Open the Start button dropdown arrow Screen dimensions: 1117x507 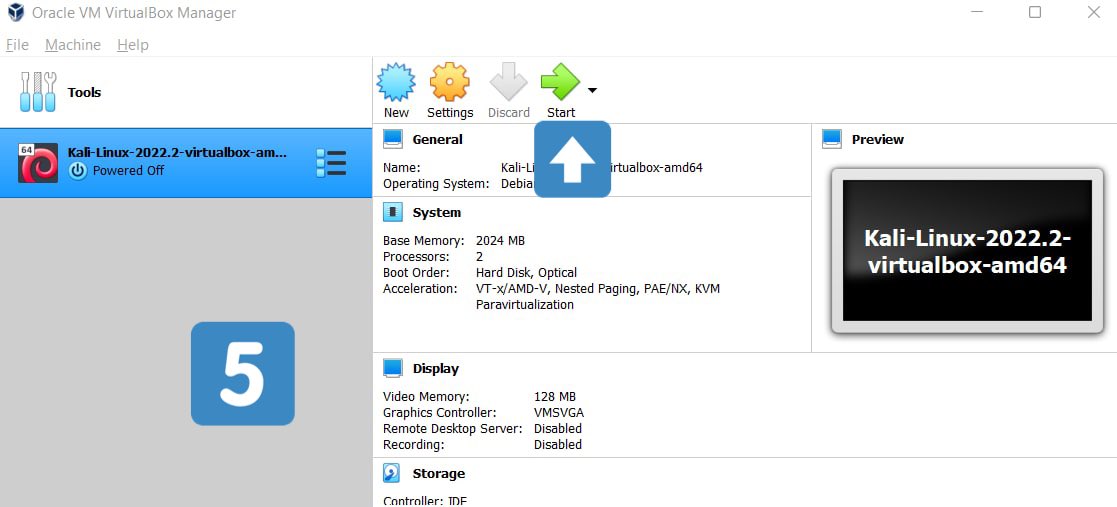592,90
